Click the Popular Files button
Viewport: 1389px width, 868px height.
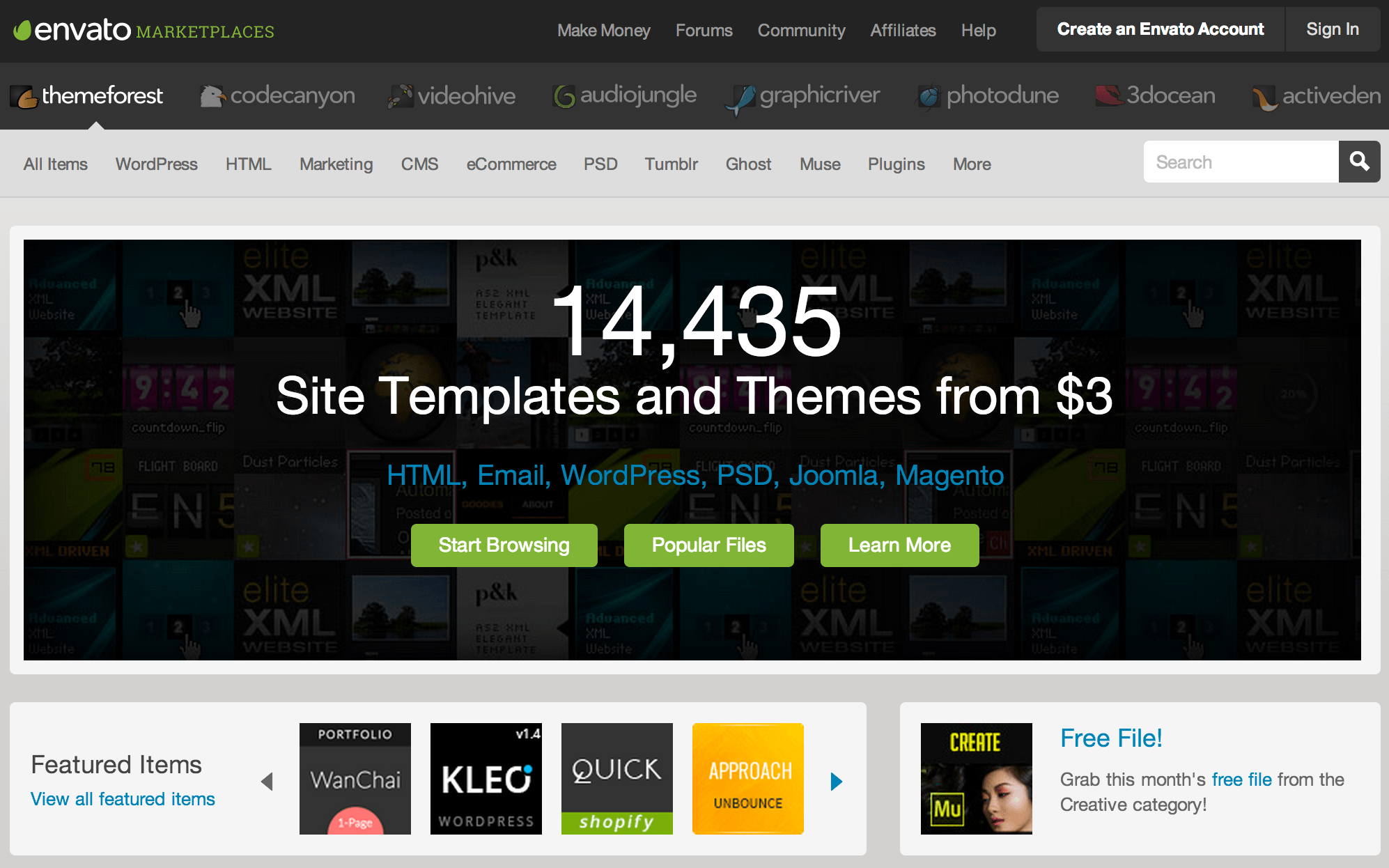coord(708,545)
